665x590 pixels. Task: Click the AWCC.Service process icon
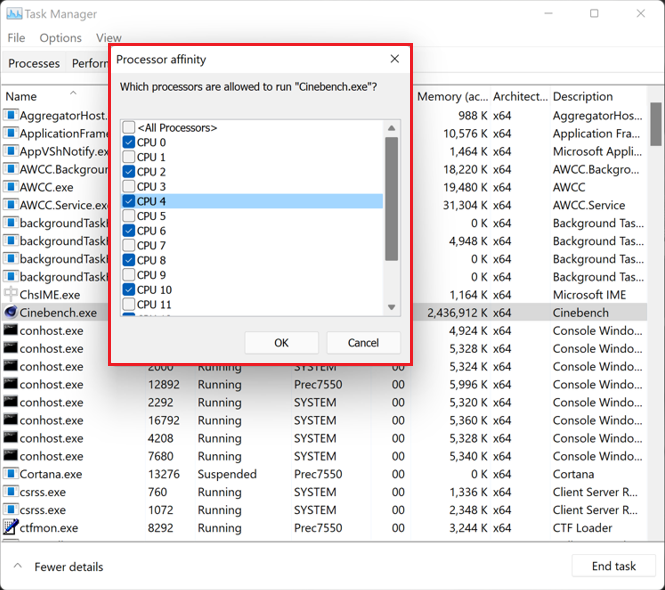point(11,205)
